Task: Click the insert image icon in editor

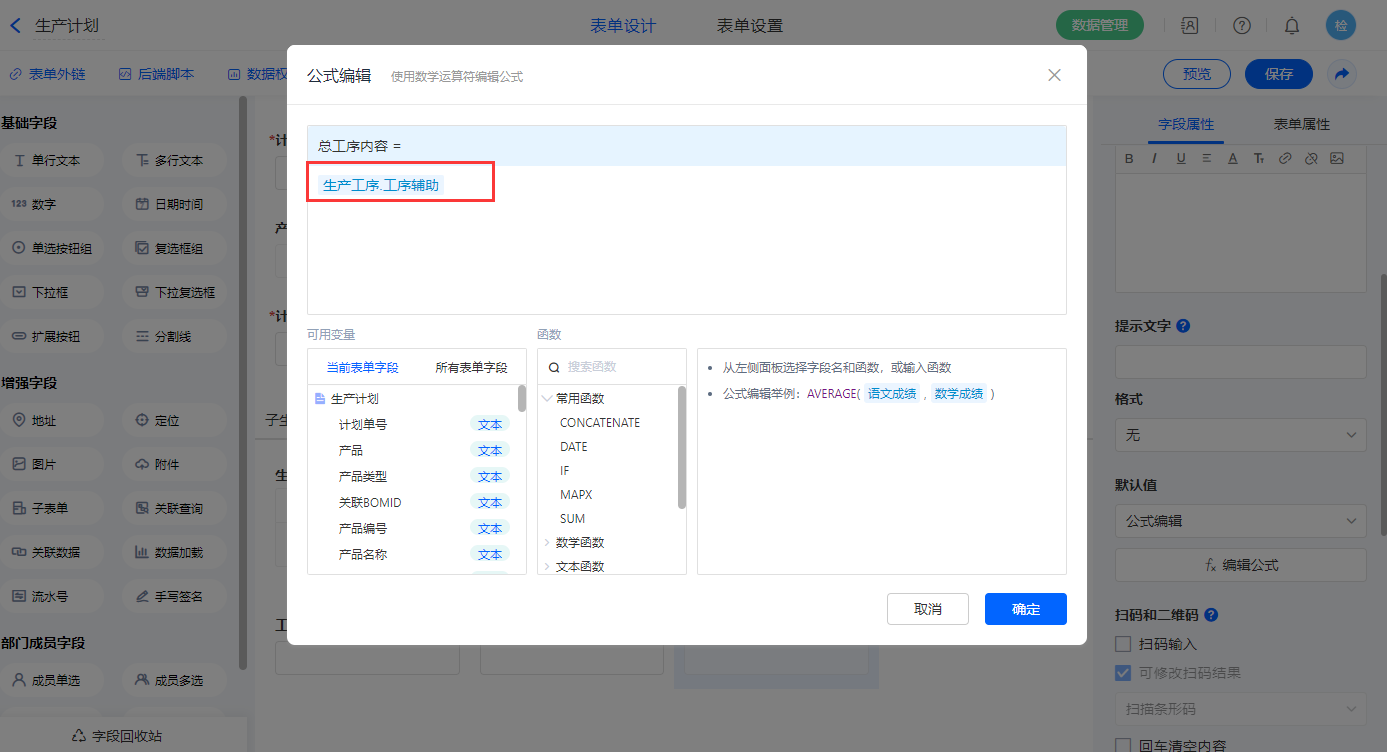Action: (x=1337, y=158)
